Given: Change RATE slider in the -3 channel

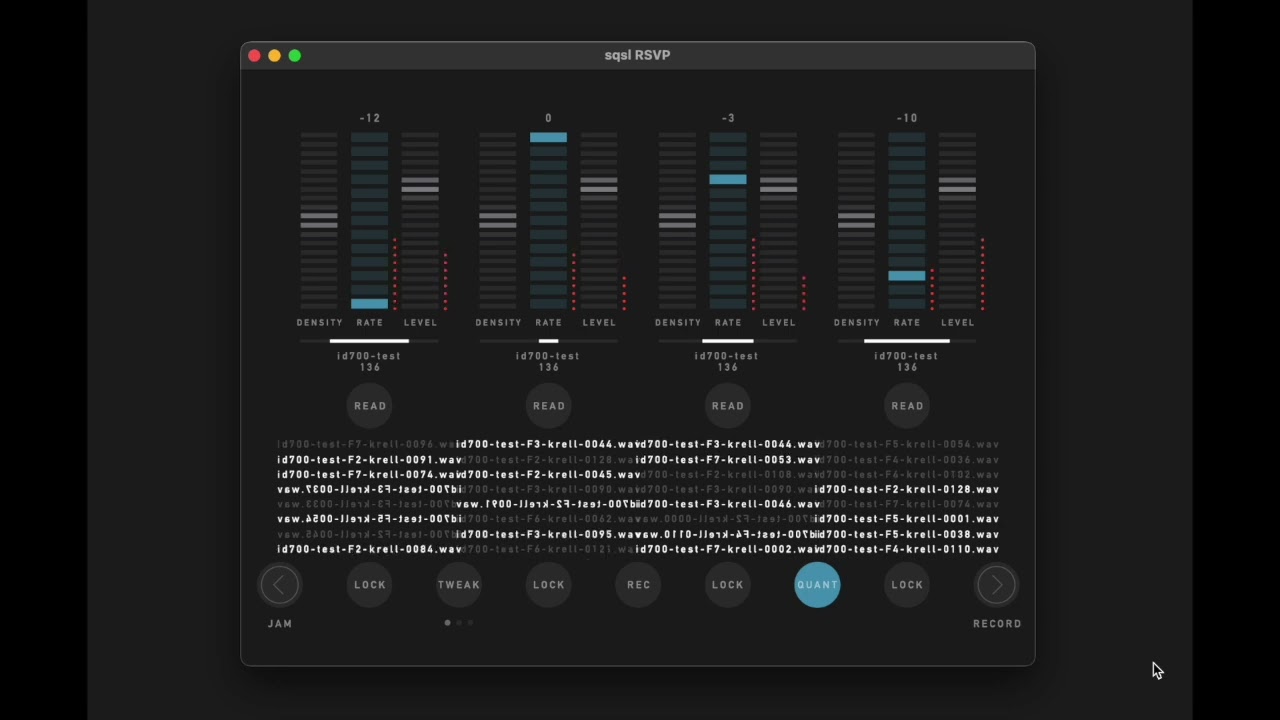Looking at the screenshot, I should tap(728, 221).
